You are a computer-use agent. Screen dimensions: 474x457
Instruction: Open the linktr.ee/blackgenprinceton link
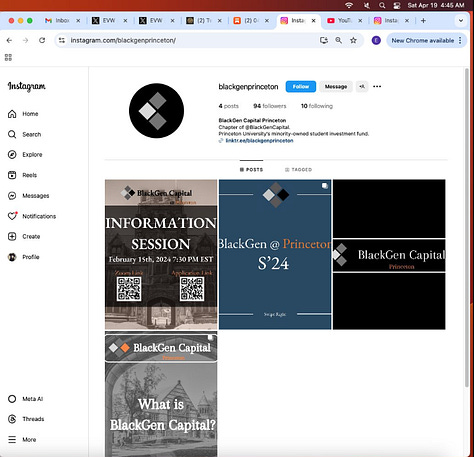[259, 141]
